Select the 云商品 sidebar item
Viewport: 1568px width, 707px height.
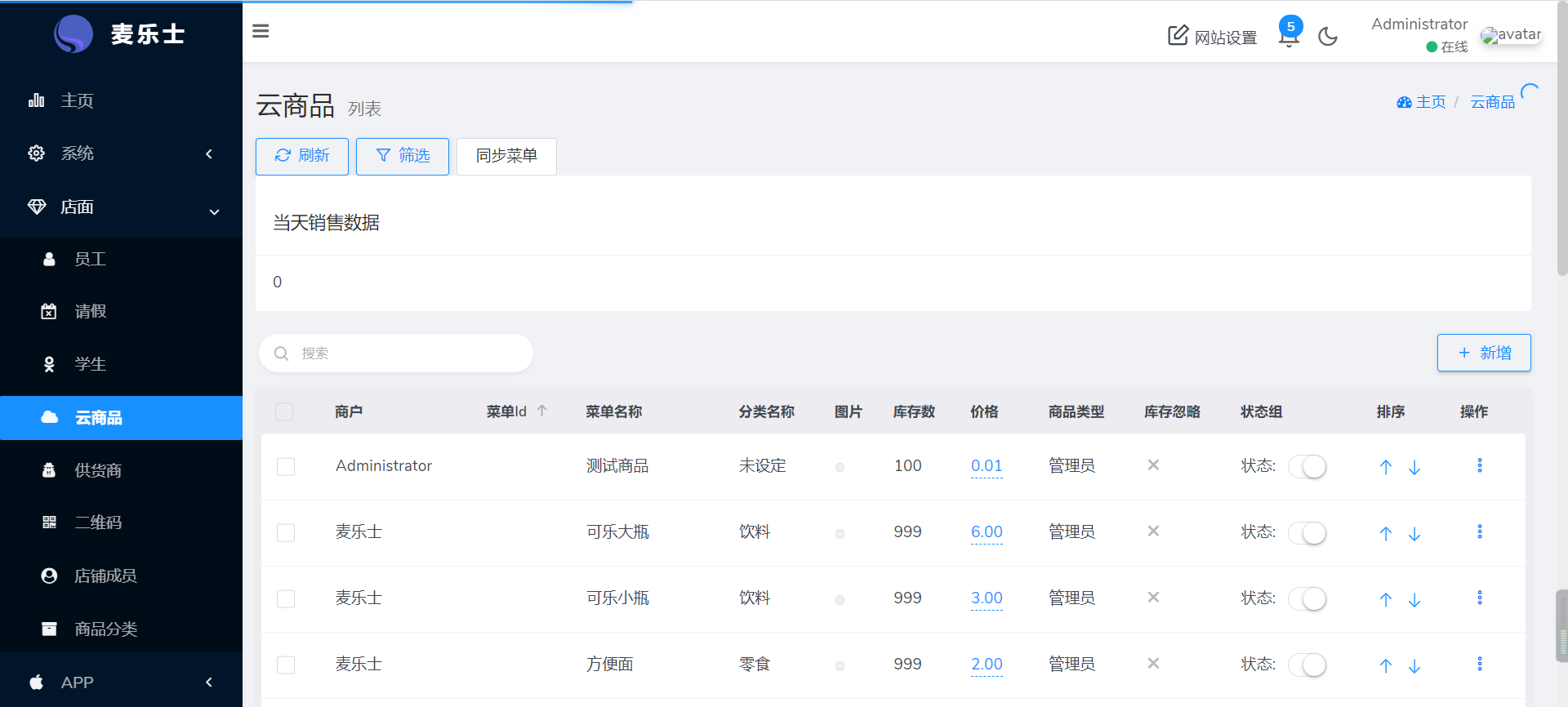(121, 417)
